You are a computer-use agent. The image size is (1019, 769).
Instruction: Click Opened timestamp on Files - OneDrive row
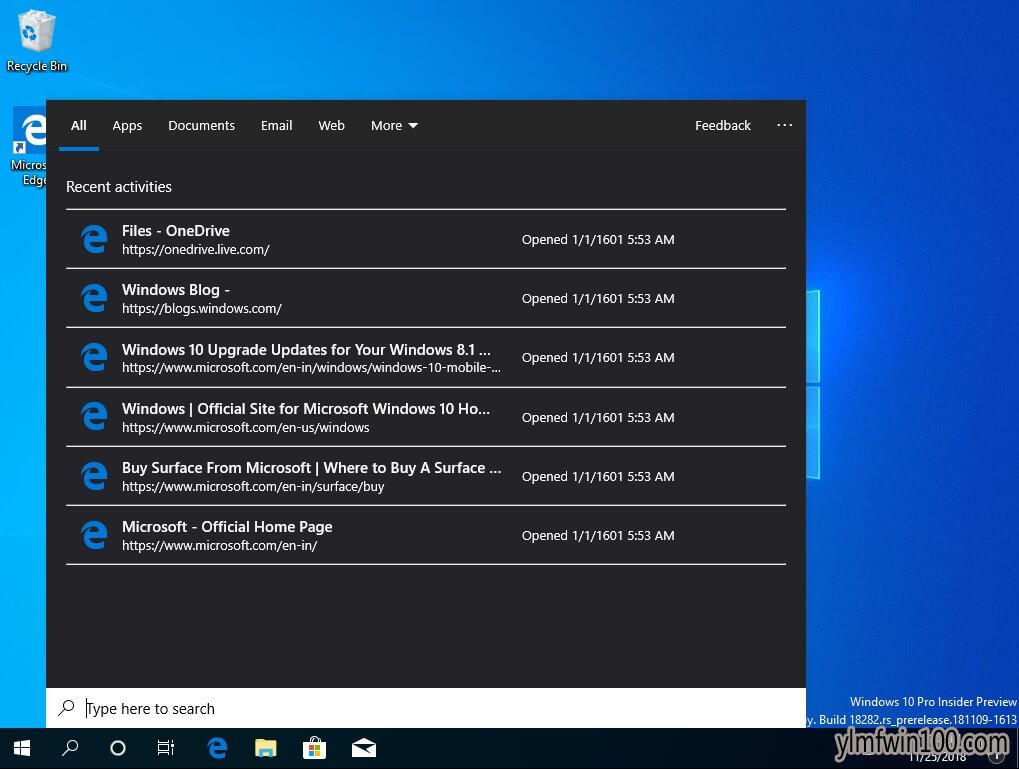point(598,239)
